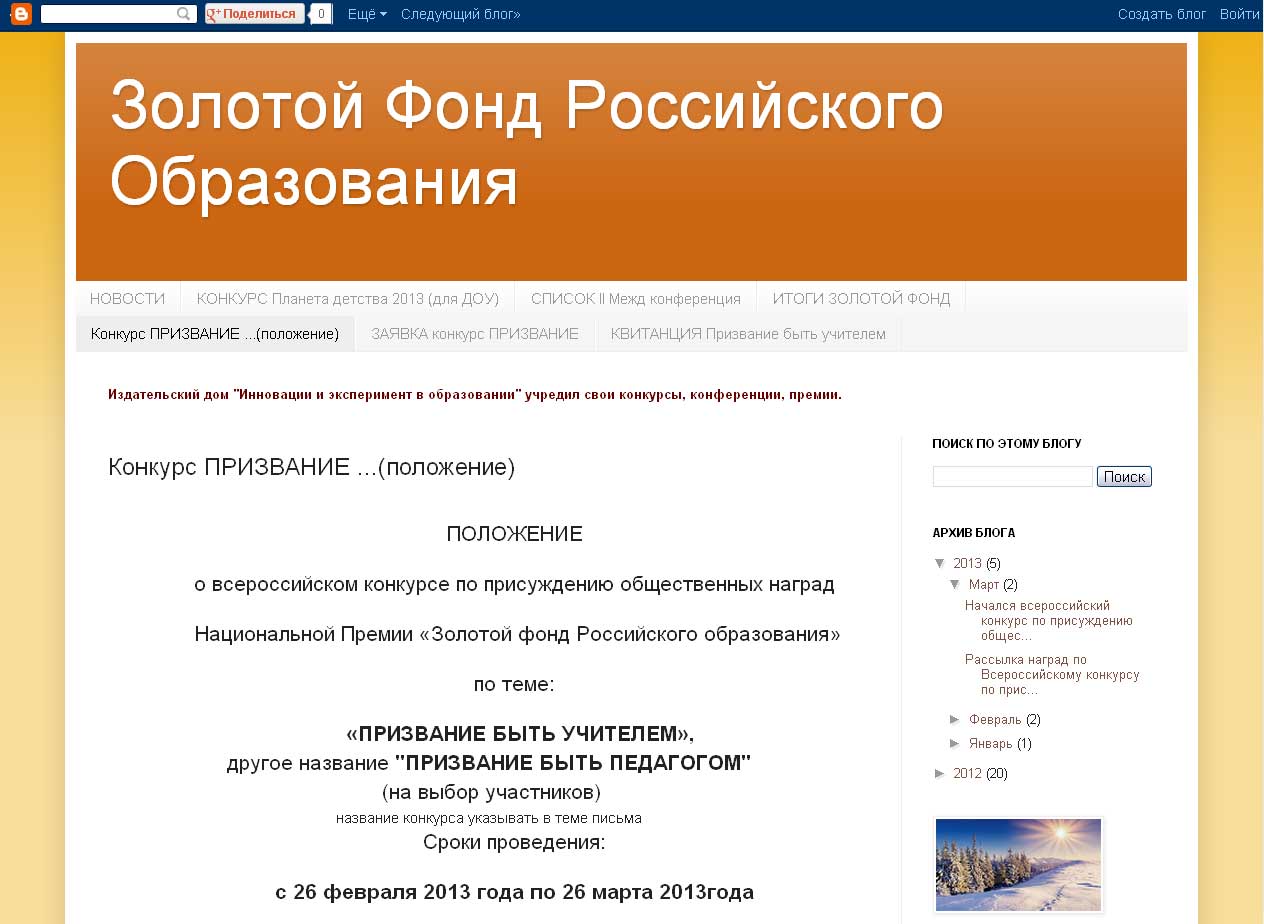Select the Конкурс ПРИЗВАНИЕ ...(положение) tab
The image size is (1264, 924).
pyautogui.click(x=215, y=334)
